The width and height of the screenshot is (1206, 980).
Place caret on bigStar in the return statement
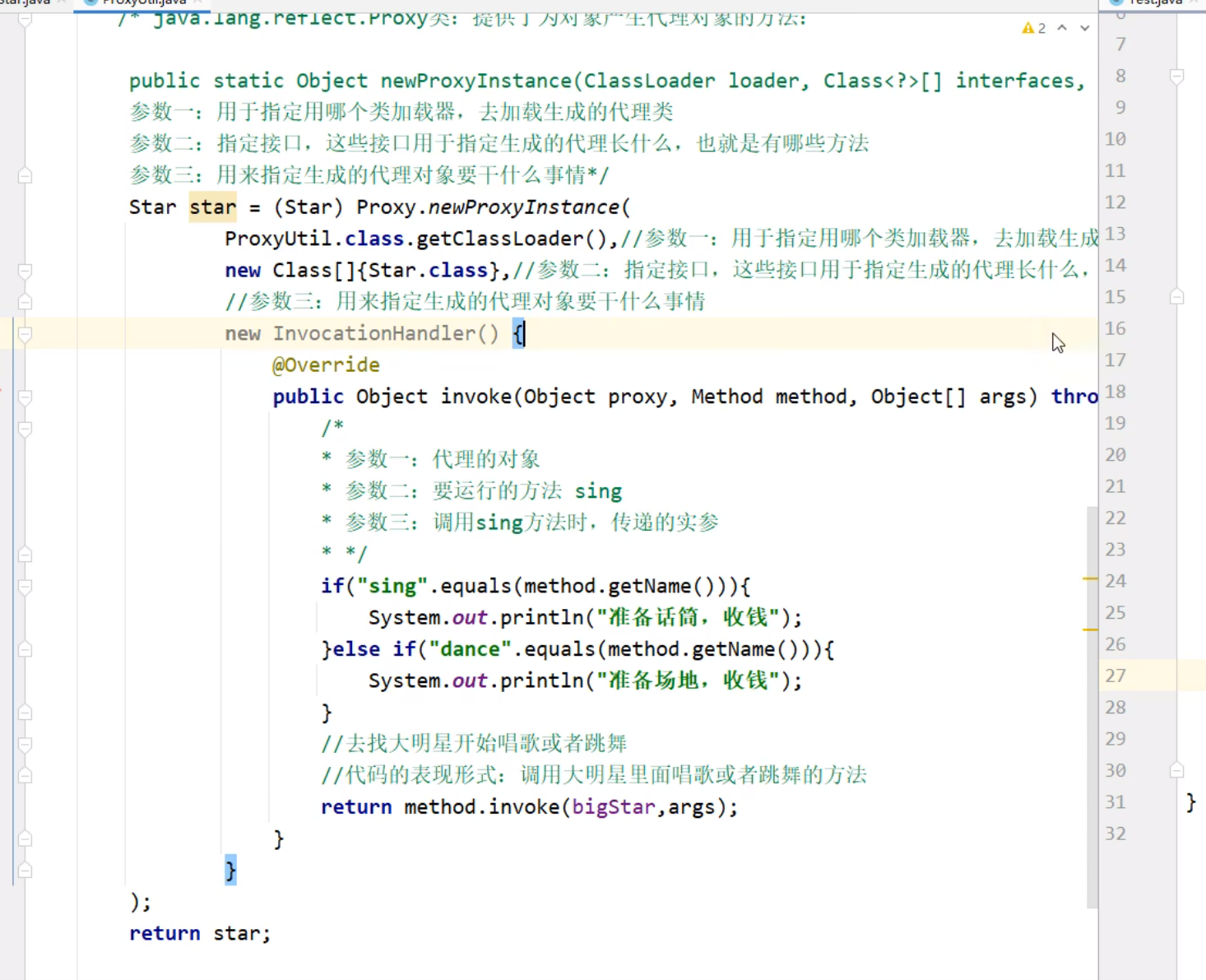pyautogui.click(x=614, y=806)
